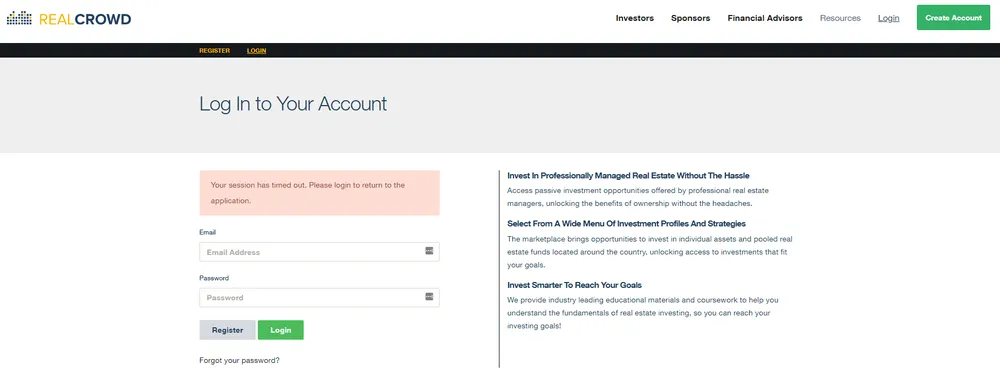Click the green Create Account button

[x=953, y=18]
